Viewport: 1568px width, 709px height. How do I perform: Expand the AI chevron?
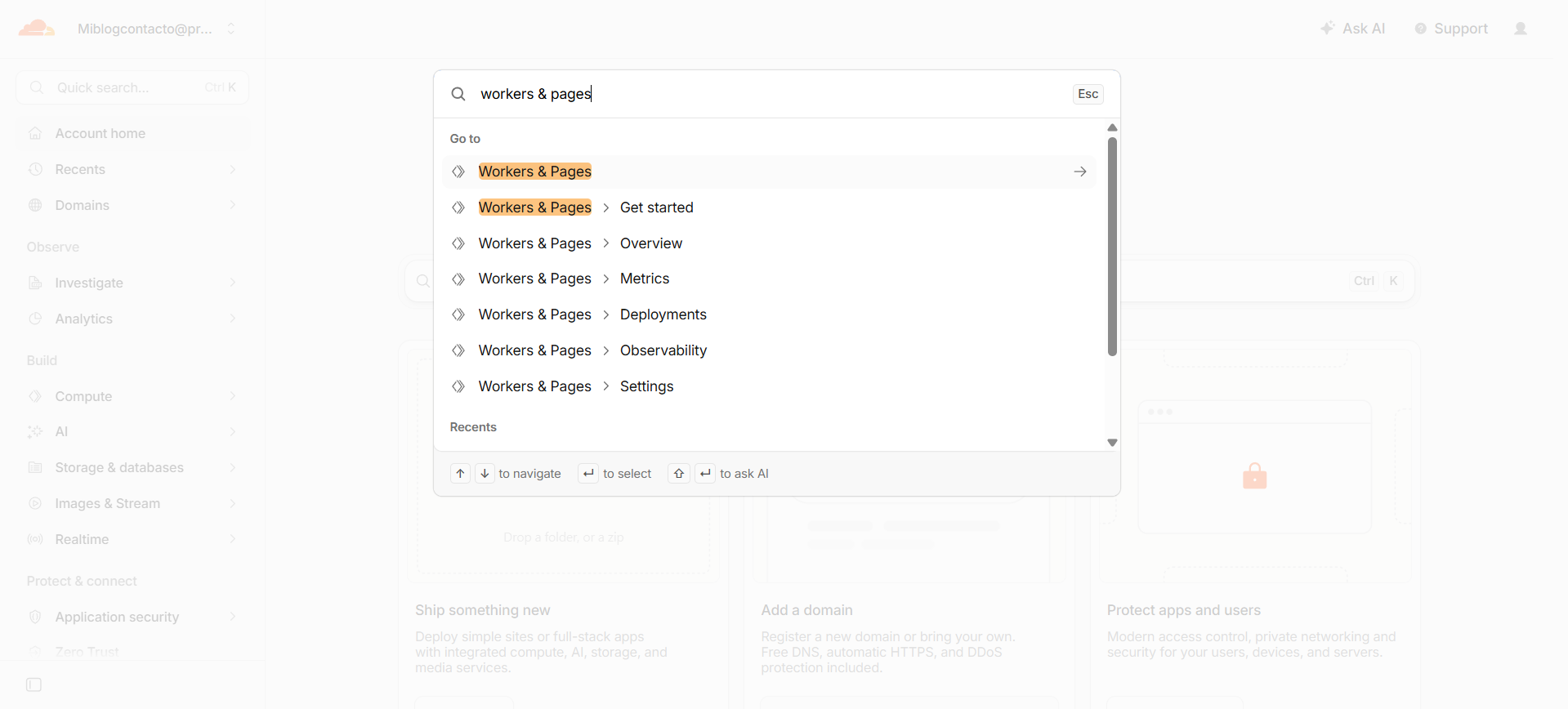233,431
